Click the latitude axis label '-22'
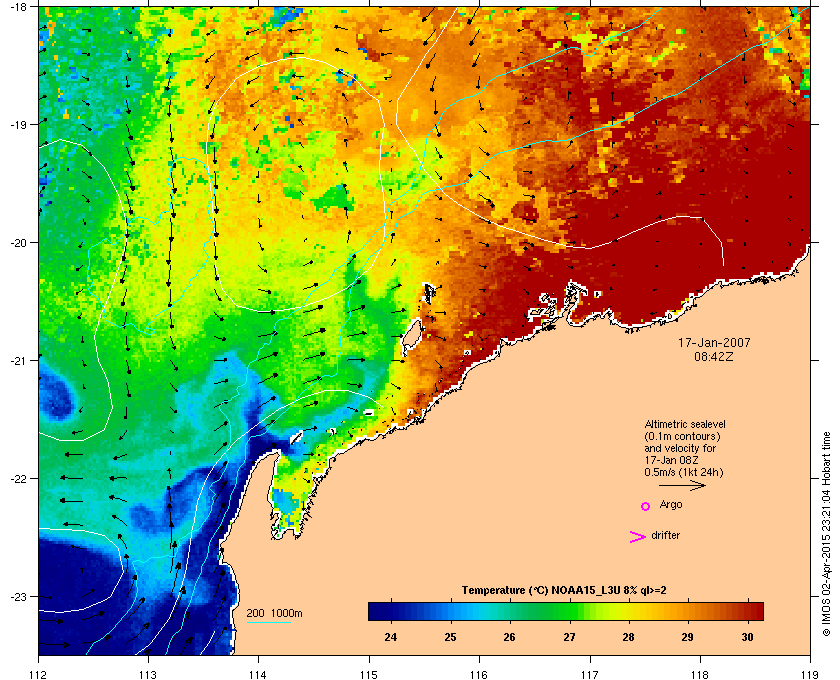Image resolution: width=840 pixels, height=680 pixels. click(x=18, y=478)
